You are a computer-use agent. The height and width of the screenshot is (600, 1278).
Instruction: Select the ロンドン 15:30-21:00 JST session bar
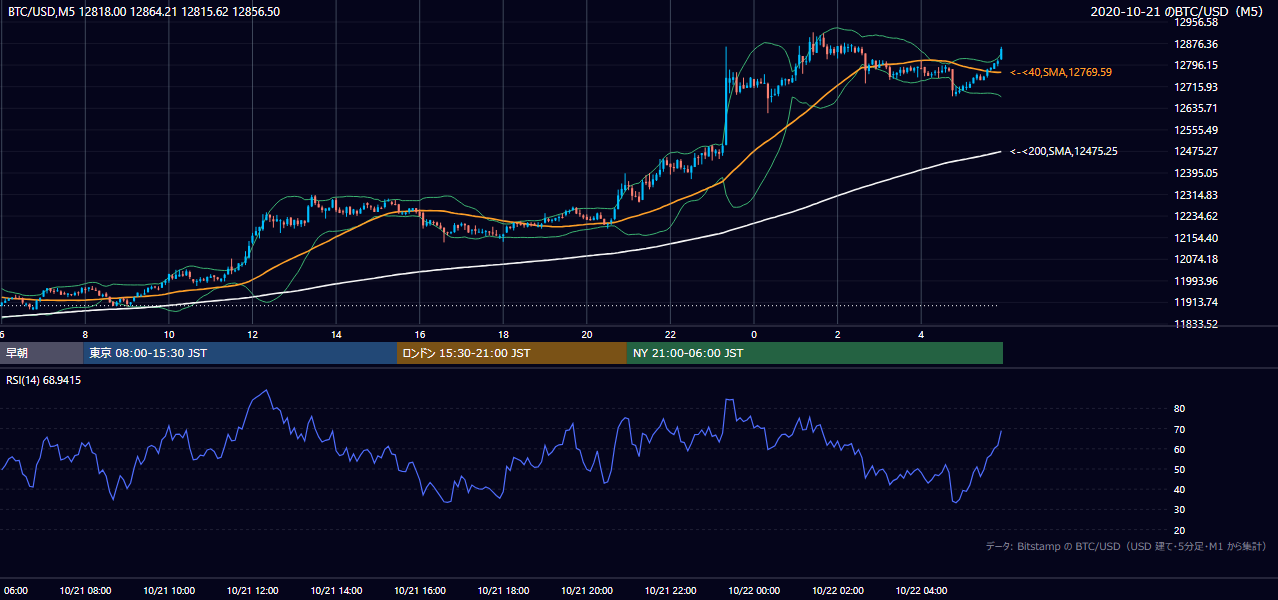click(x=512, y=353)
